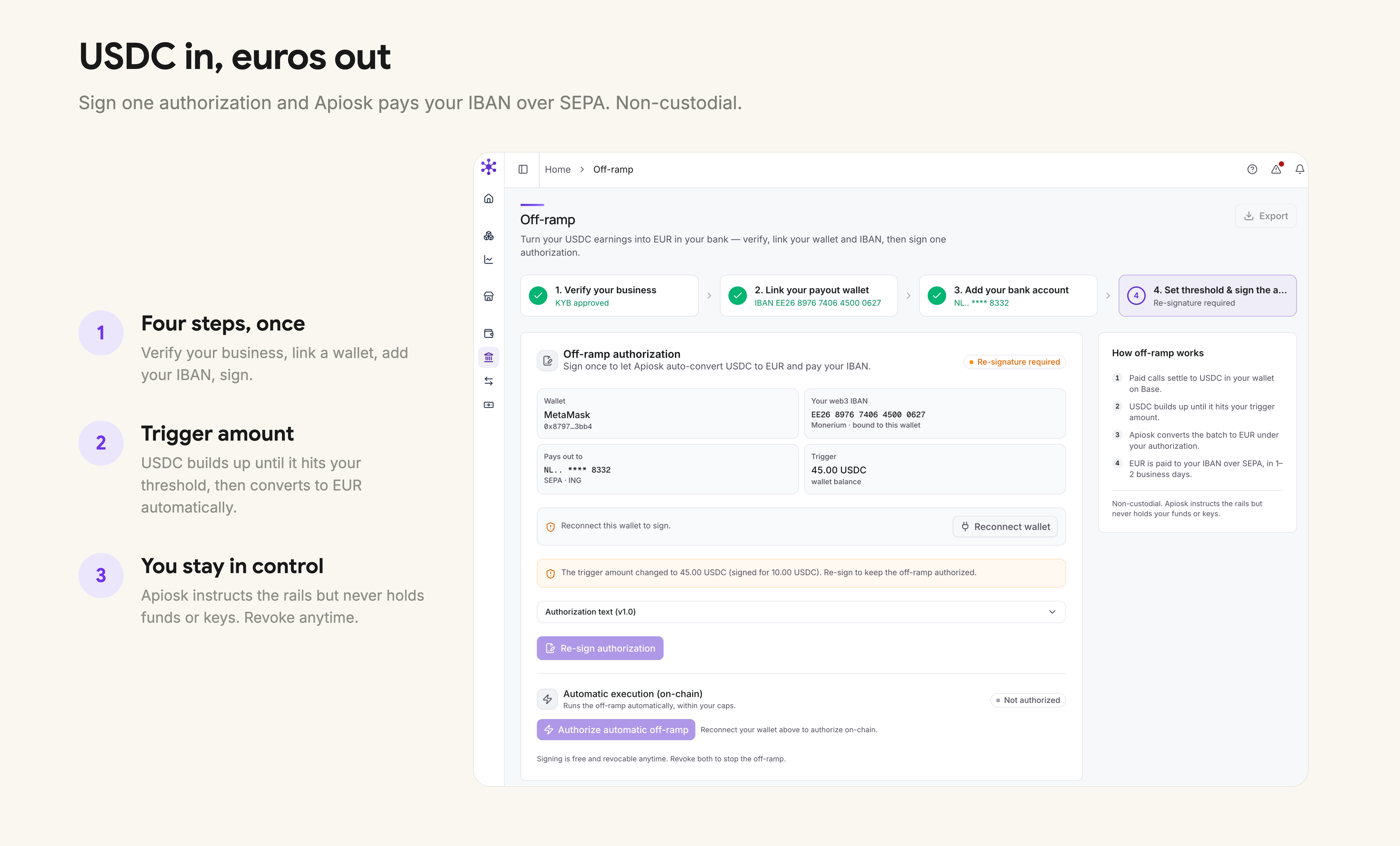Select step 3 Add your bank account

point(1008,296)
